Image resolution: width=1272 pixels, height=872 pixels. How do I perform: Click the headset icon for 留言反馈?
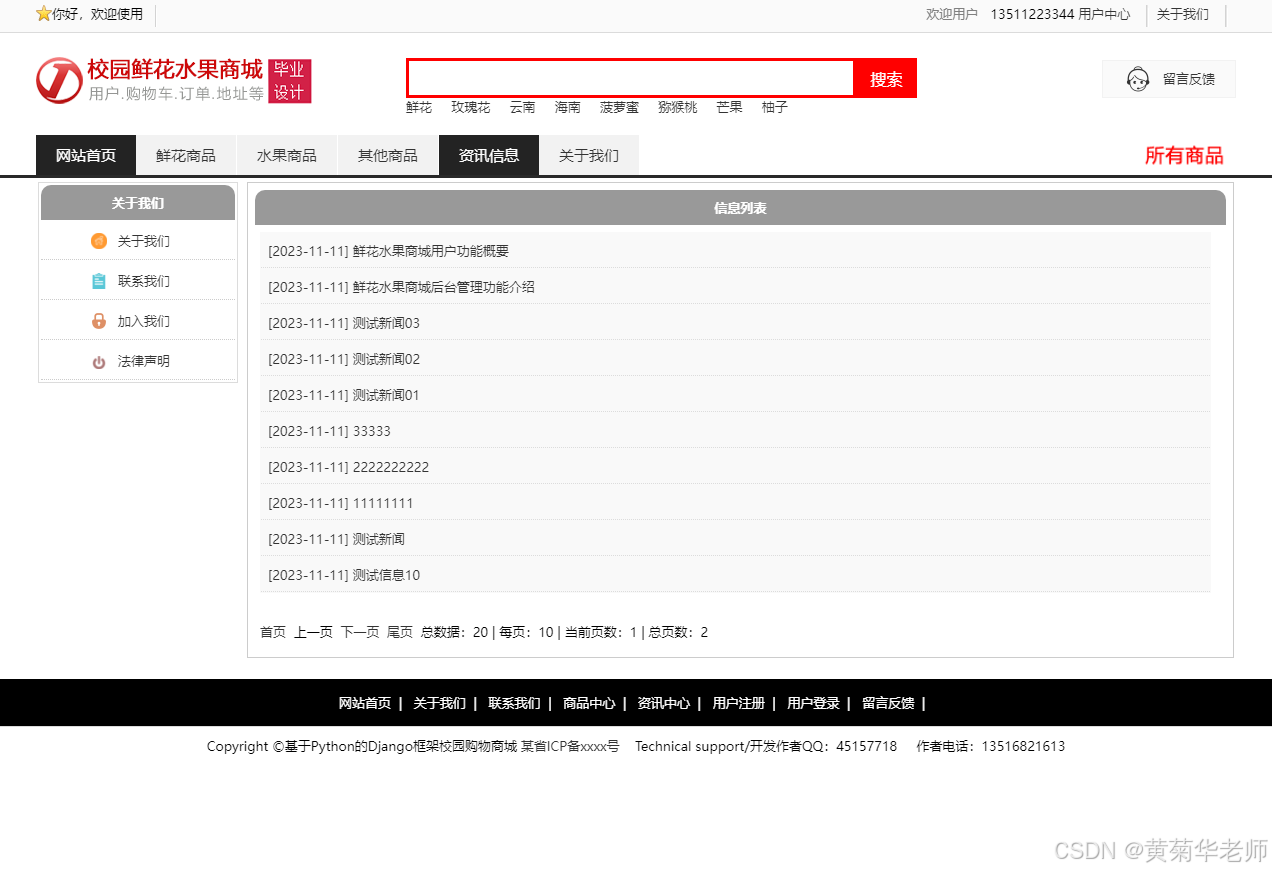coord(1138,79)
